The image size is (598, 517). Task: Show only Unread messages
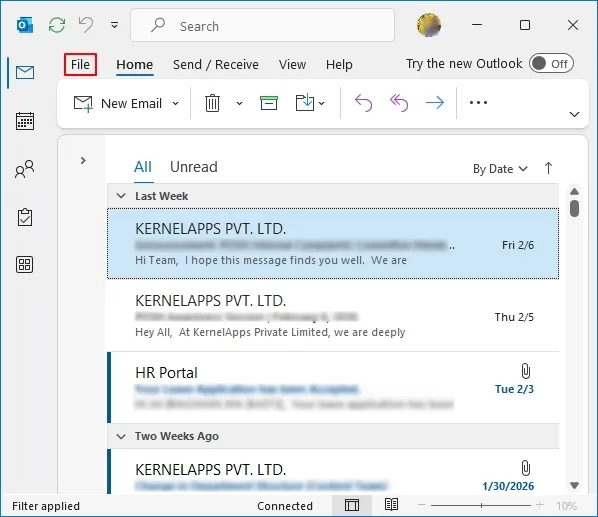(194, 167)
